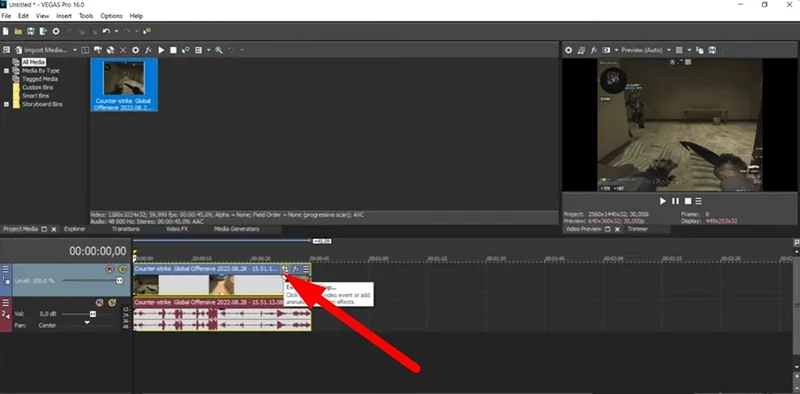This screenshot has height=394, width=800.
Task: Open the Help menu
Action: coord(136,16)
